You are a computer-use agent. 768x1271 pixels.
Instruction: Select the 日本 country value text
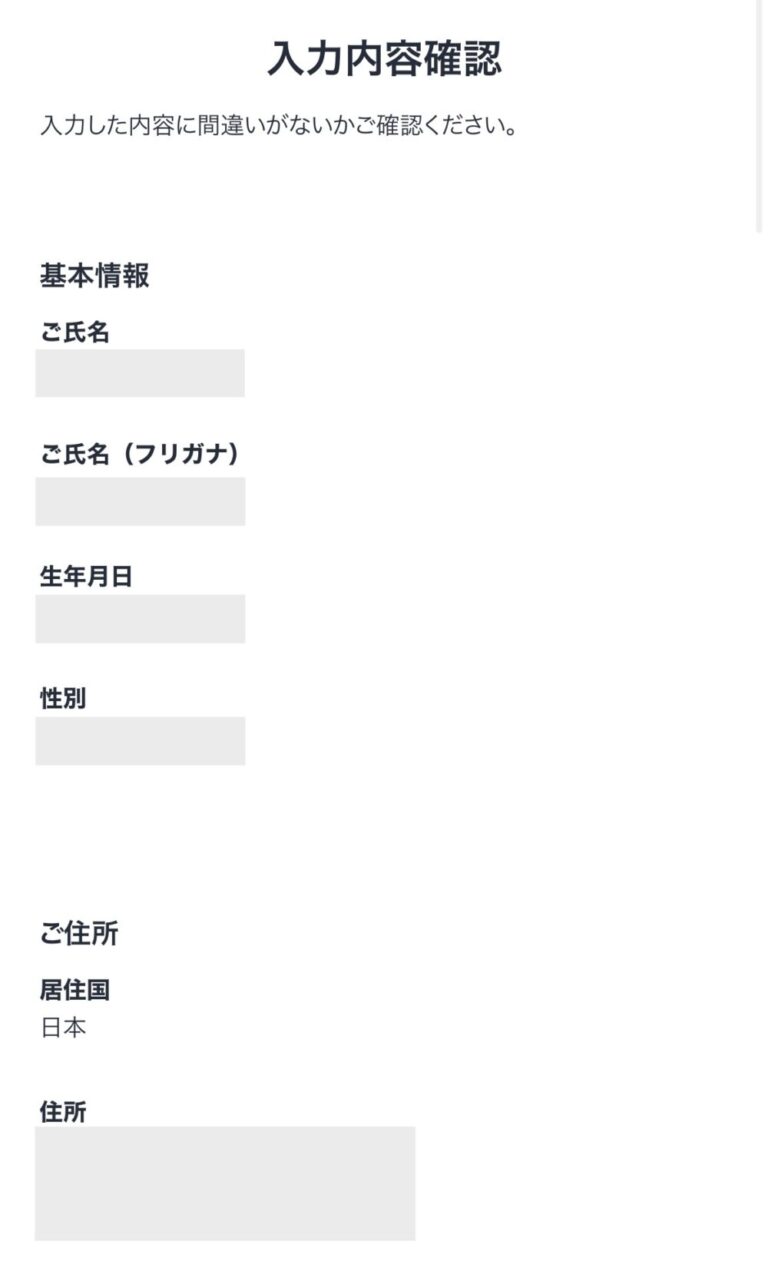pyautogui.click(x=63, y=1027)
